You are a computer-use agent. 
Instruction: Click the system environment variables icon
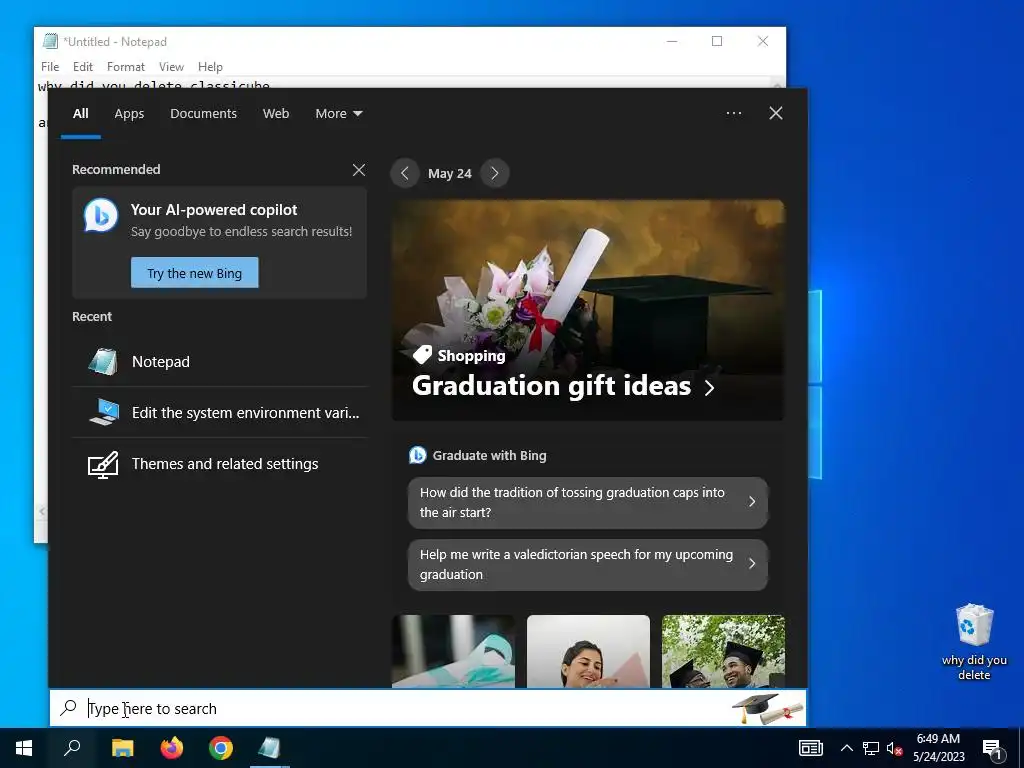click(104, 412)
